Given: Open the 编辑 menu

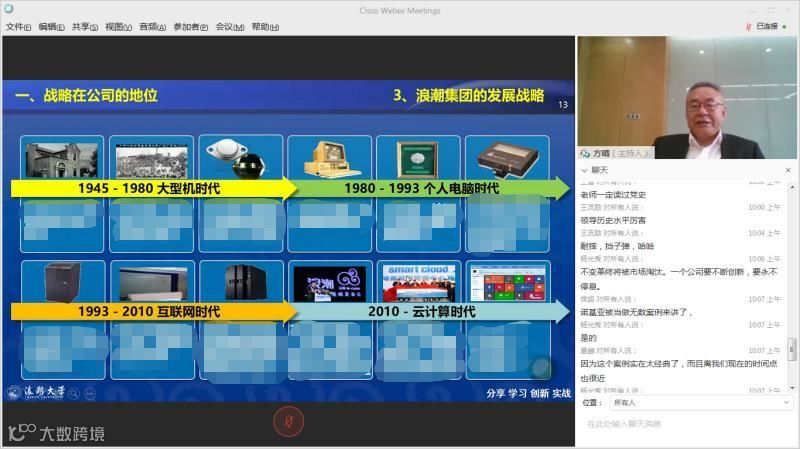Looking at the screenshot, I should (x=51, y=27).
